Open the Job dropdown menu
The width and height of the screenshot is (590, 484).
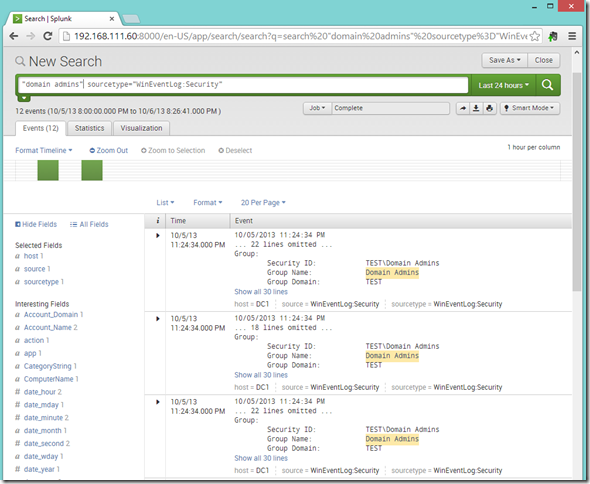pos(317,108)
